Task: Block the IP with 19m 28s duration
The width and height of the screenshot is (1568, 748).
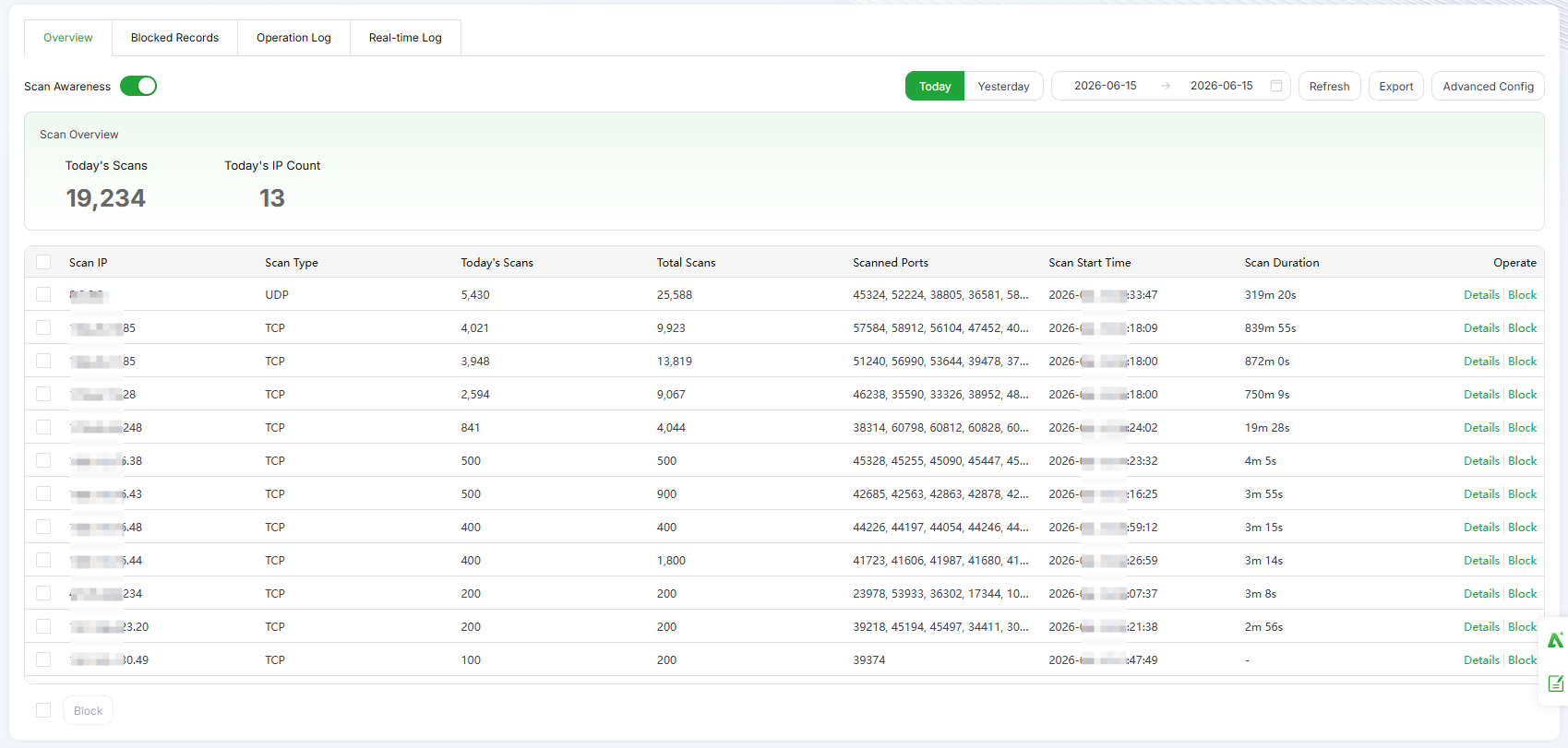Action: tap(1522, 427)
